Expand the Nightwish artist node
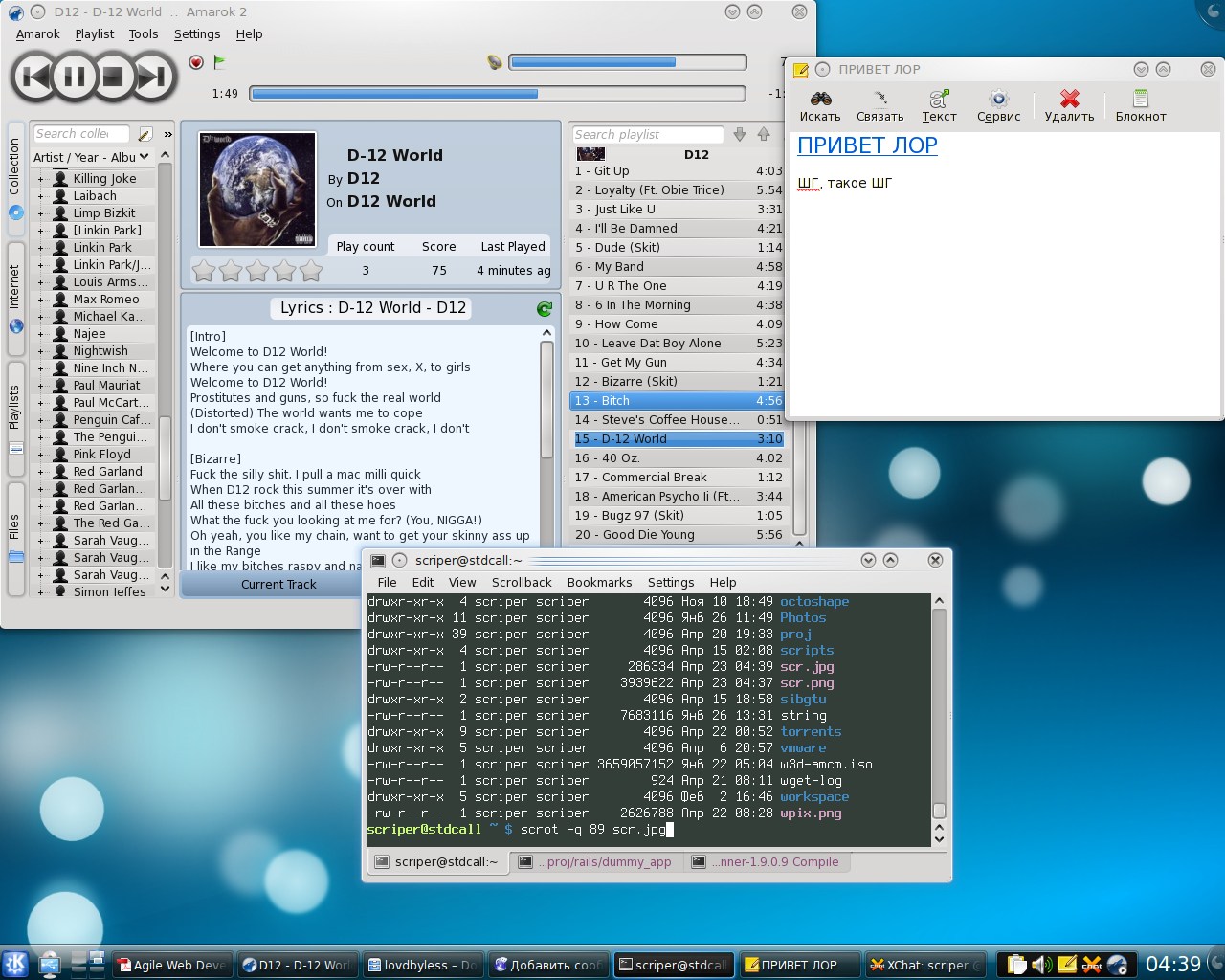 click(x=40, y=351)
